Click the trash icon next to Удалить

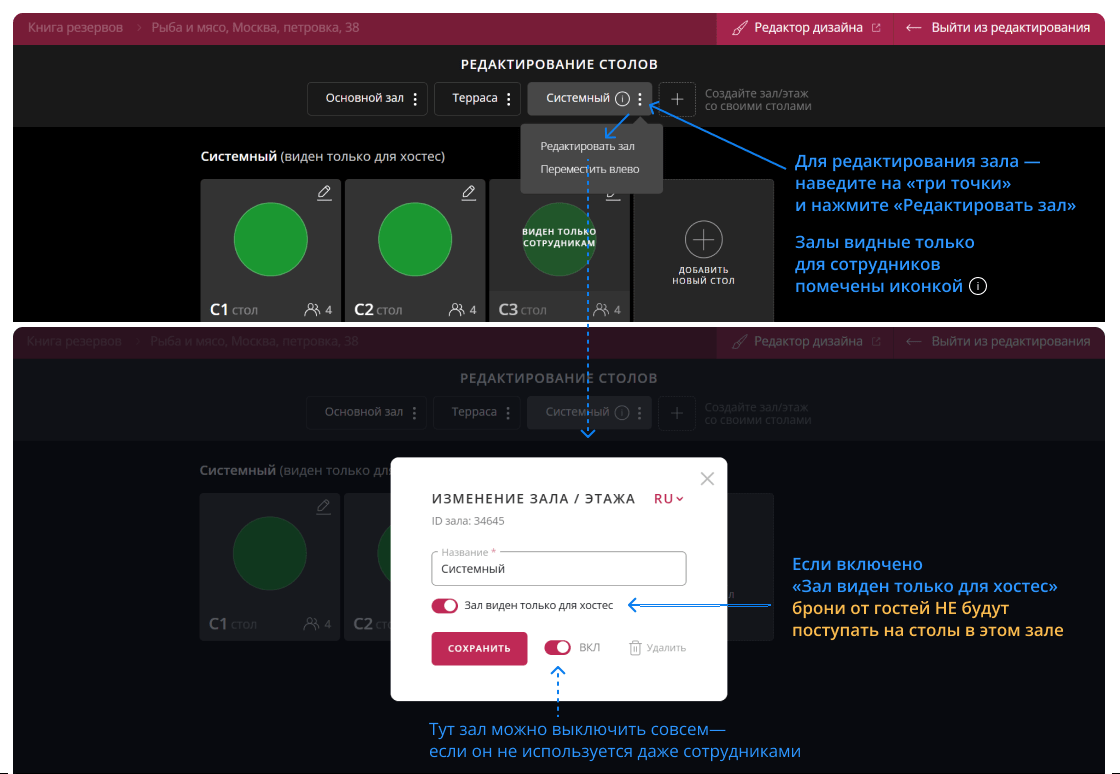pos(634,648)
